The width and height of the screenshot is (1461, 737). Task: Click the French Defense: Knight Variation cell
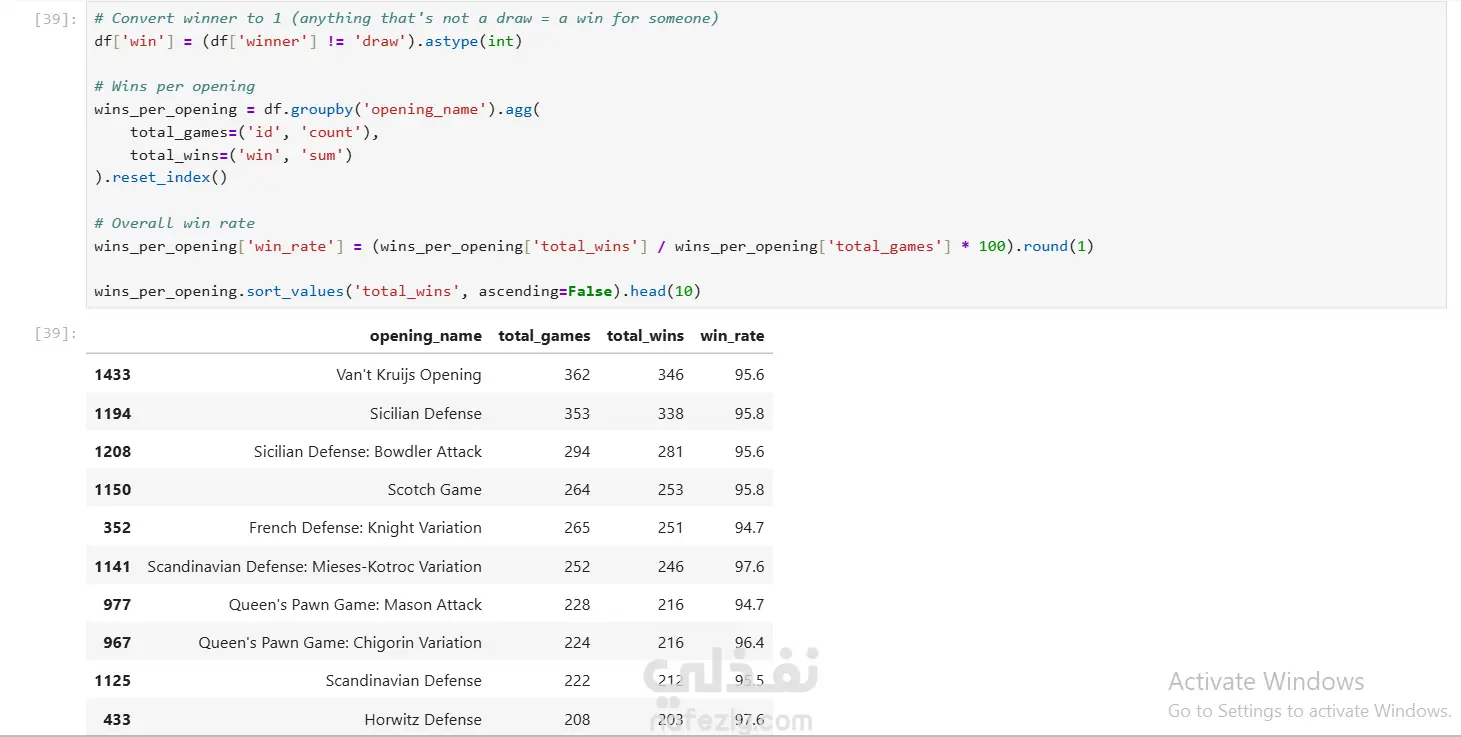point(365,528)
